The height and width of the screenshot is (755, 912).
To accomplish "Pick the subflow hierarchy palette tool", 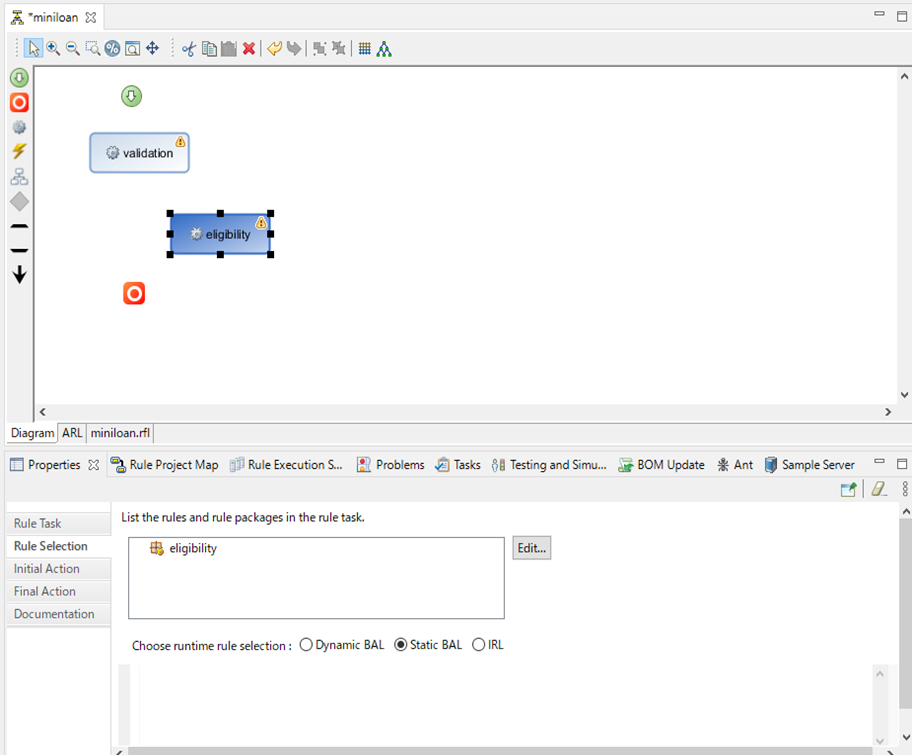I will coord(19,176).
